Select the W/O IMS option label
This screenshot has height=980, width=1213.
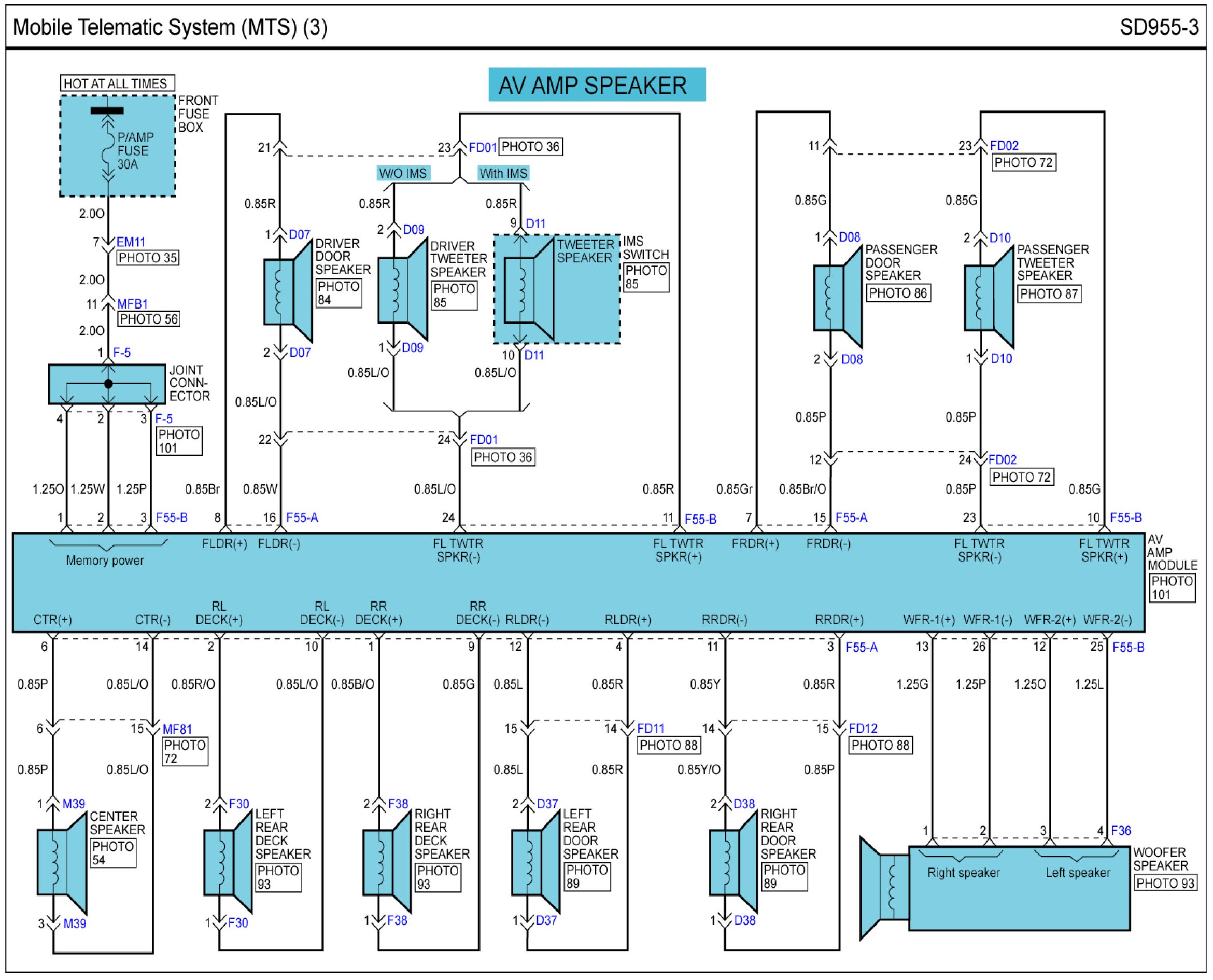tap(403, 173)
